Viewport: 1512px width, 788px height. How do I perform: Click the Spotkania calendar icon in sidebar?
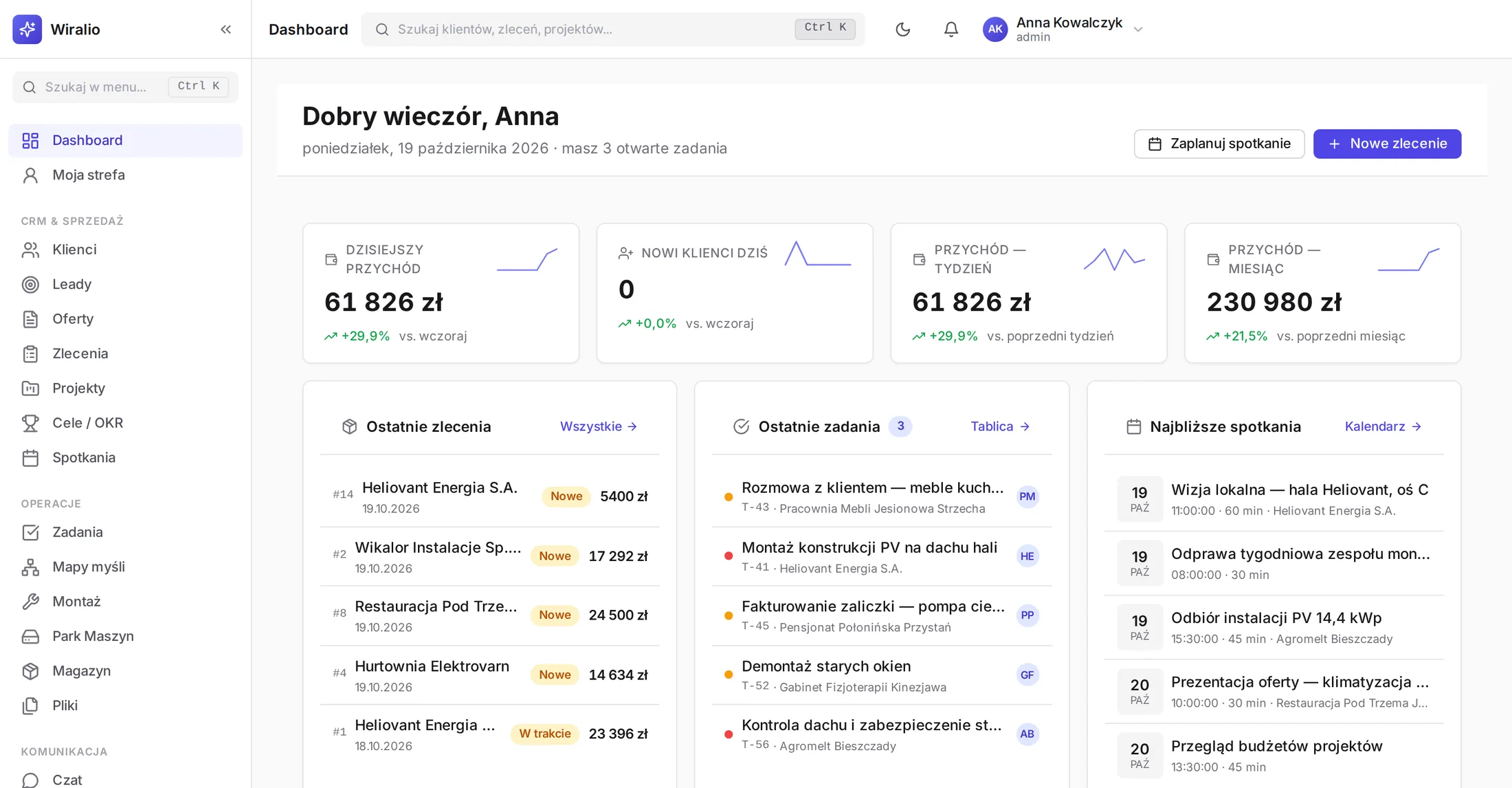30,457
